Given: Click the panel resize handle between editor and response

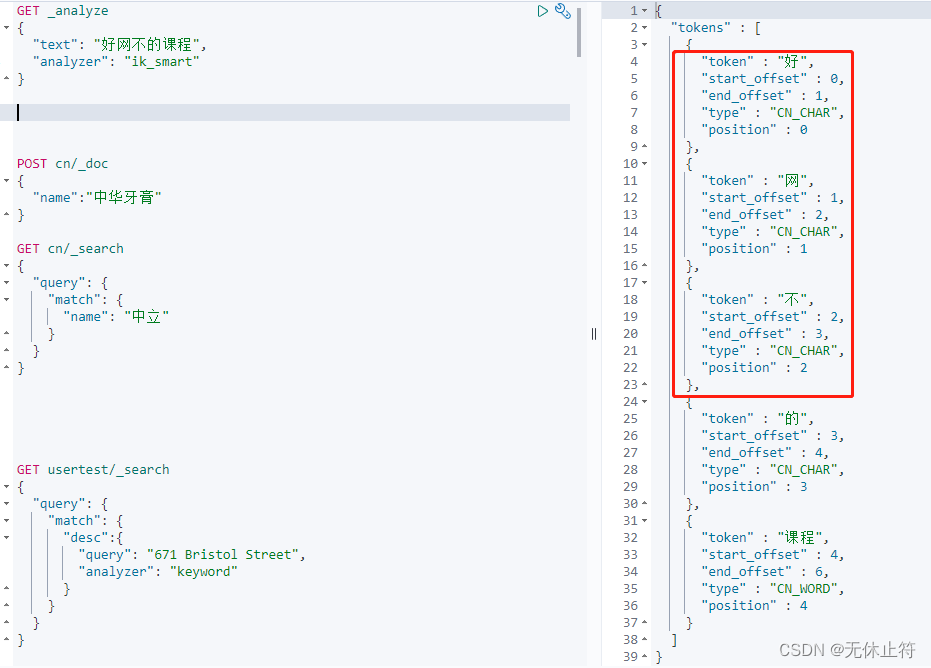Looking at the screenshot, I should 594,334.
